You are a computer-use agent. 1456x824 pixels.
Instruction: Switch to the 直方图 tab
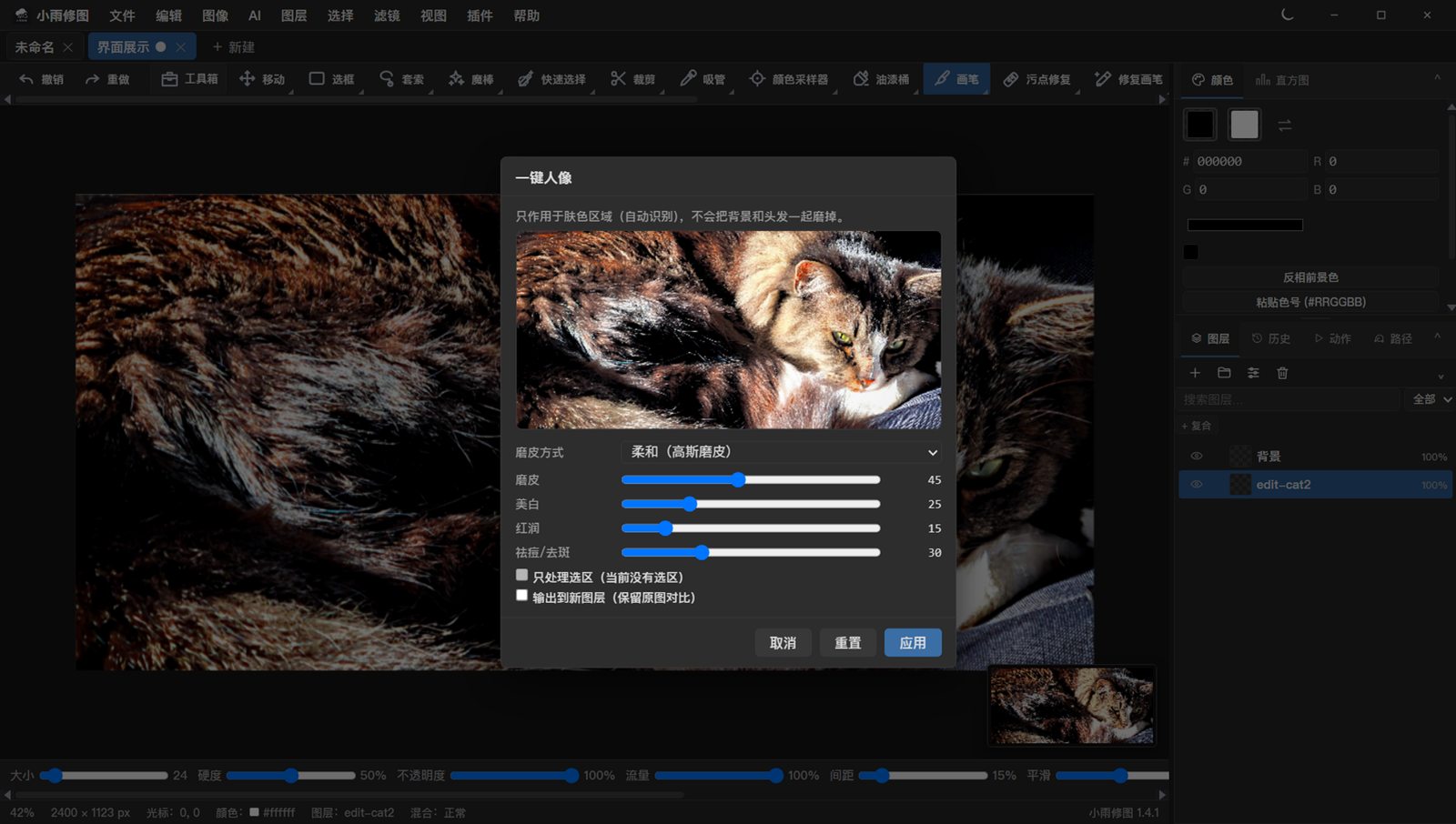pos(1282,80)
